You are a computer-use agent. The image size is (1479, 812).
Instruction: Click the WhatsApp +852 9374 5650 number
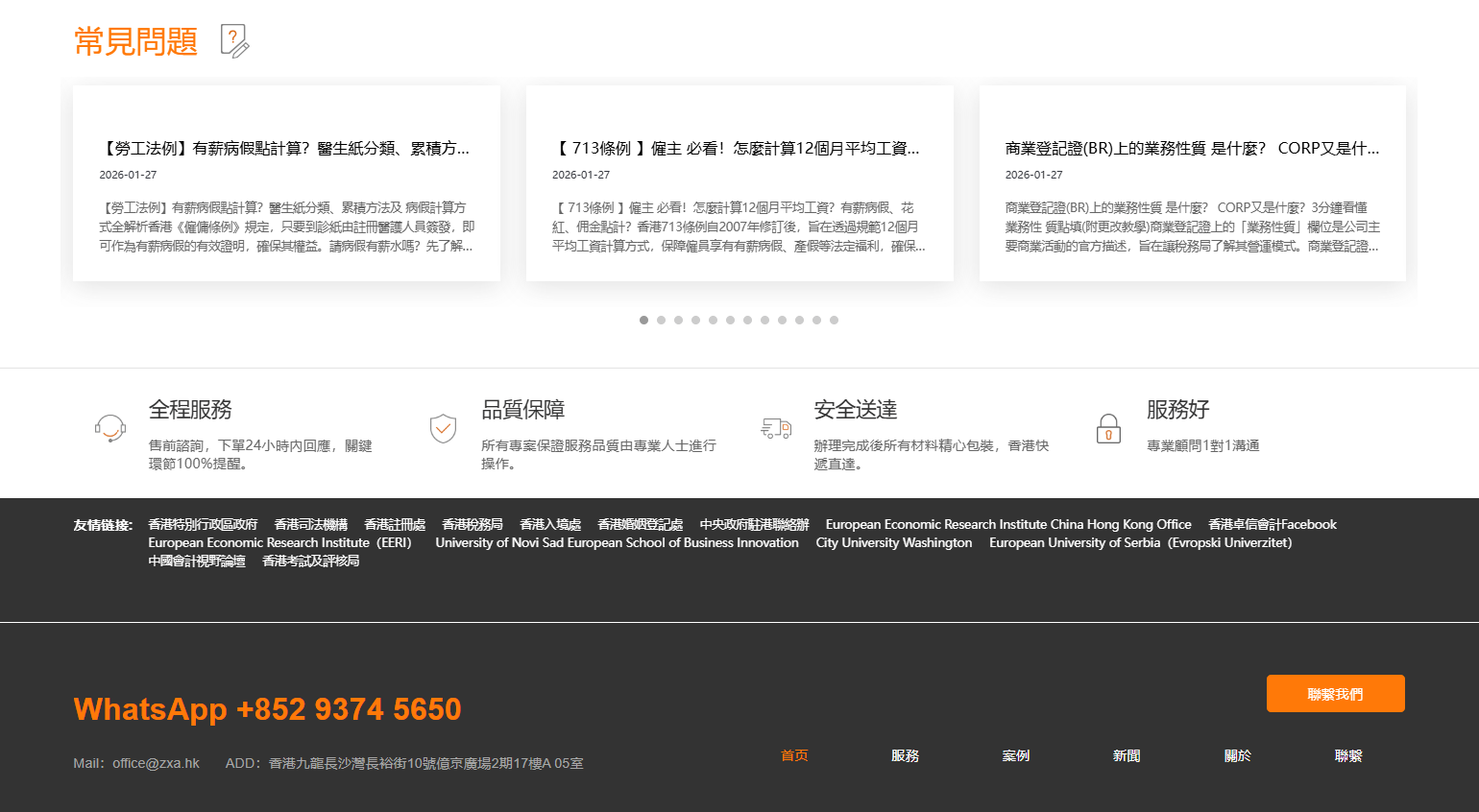pos(267,708)
